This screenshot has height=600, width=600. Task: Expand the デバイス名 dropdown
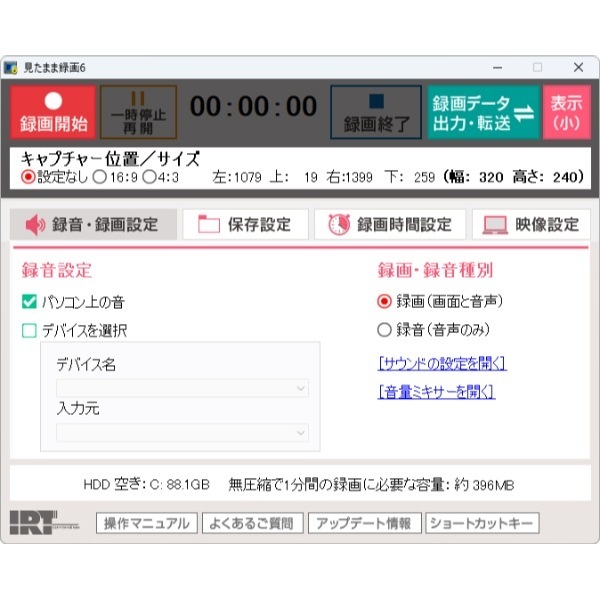182,388
